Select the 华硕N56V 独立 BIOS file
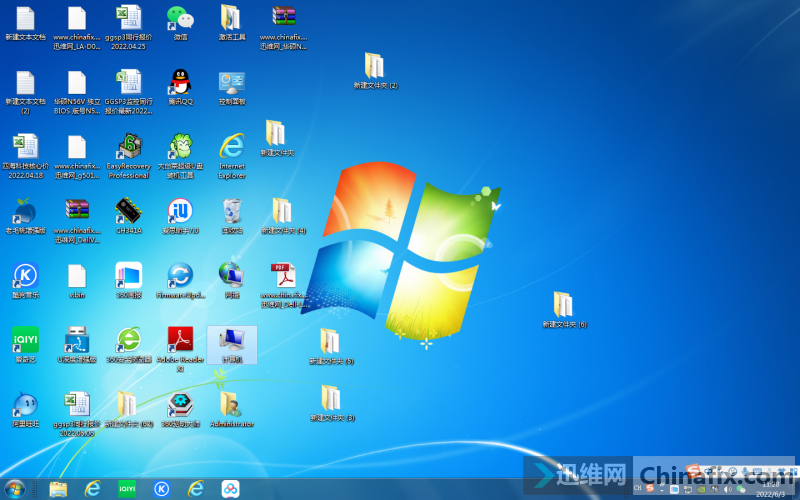The image size is (800, 500). [77, 91]
